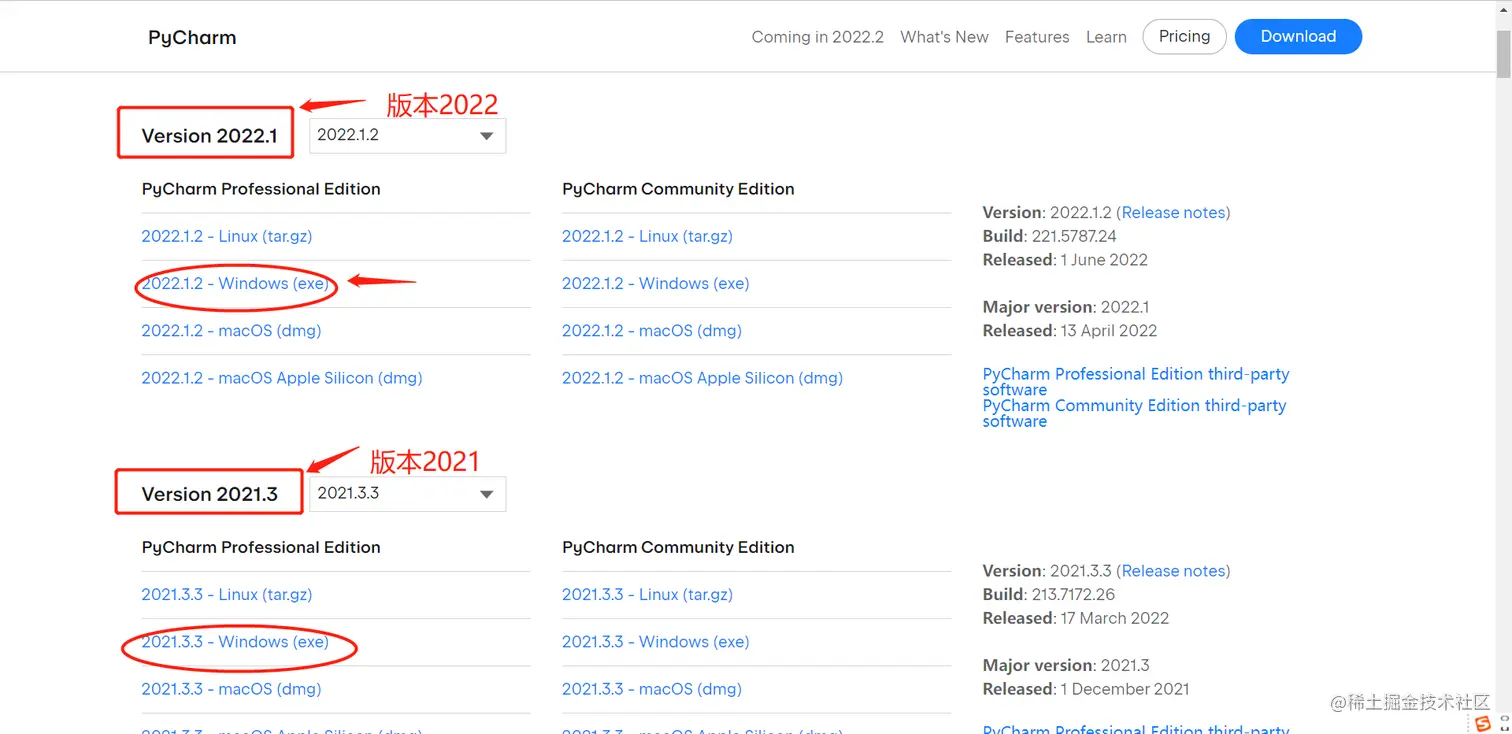The height and width of the screenshot is (734, 1512).
Task: Open the Features navigation item
Action: tap(1037, 37)
